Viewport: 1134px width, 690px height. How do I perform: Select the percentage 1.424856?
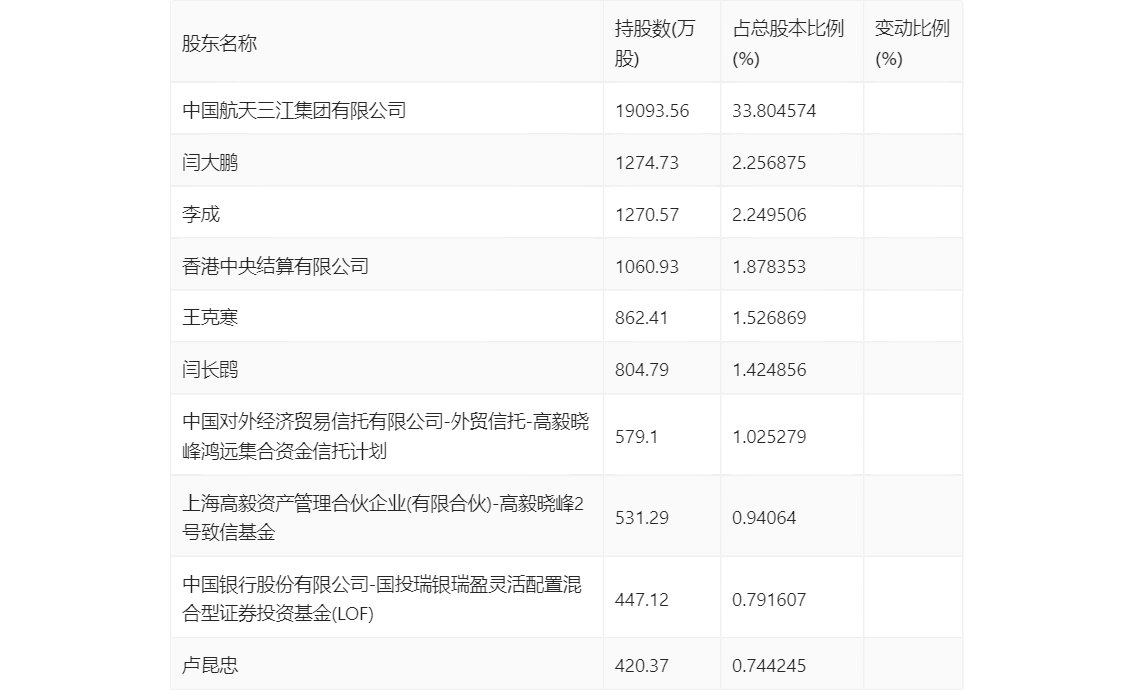769,370
